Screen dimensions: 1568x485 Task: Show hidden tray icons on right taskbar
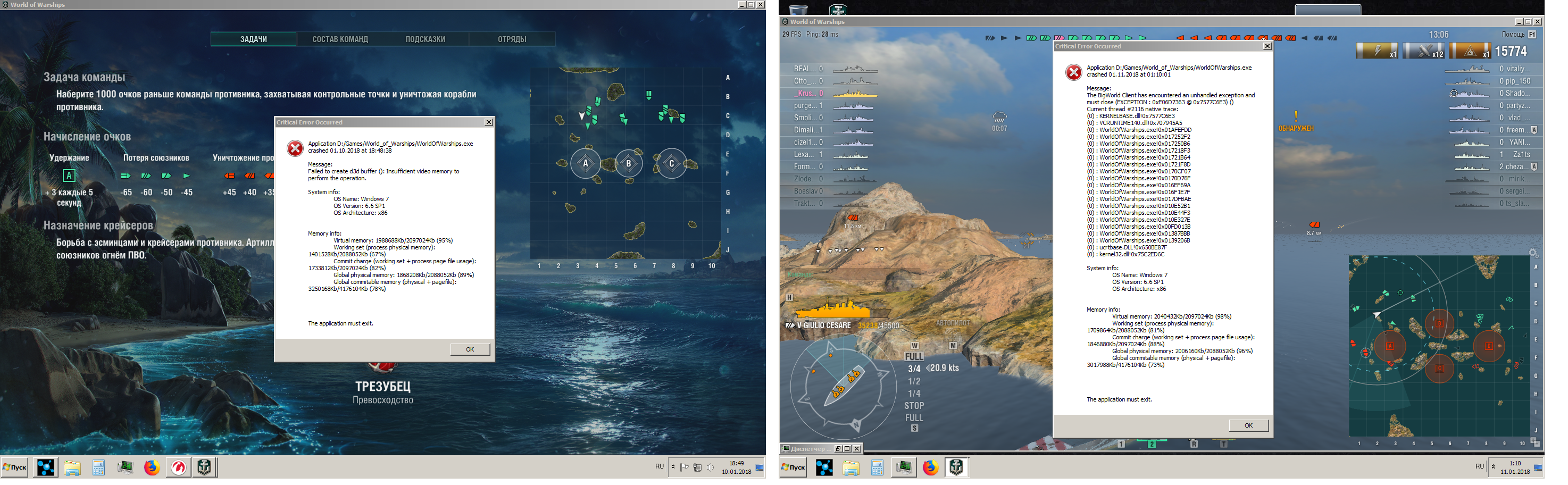coord(1492,467)
